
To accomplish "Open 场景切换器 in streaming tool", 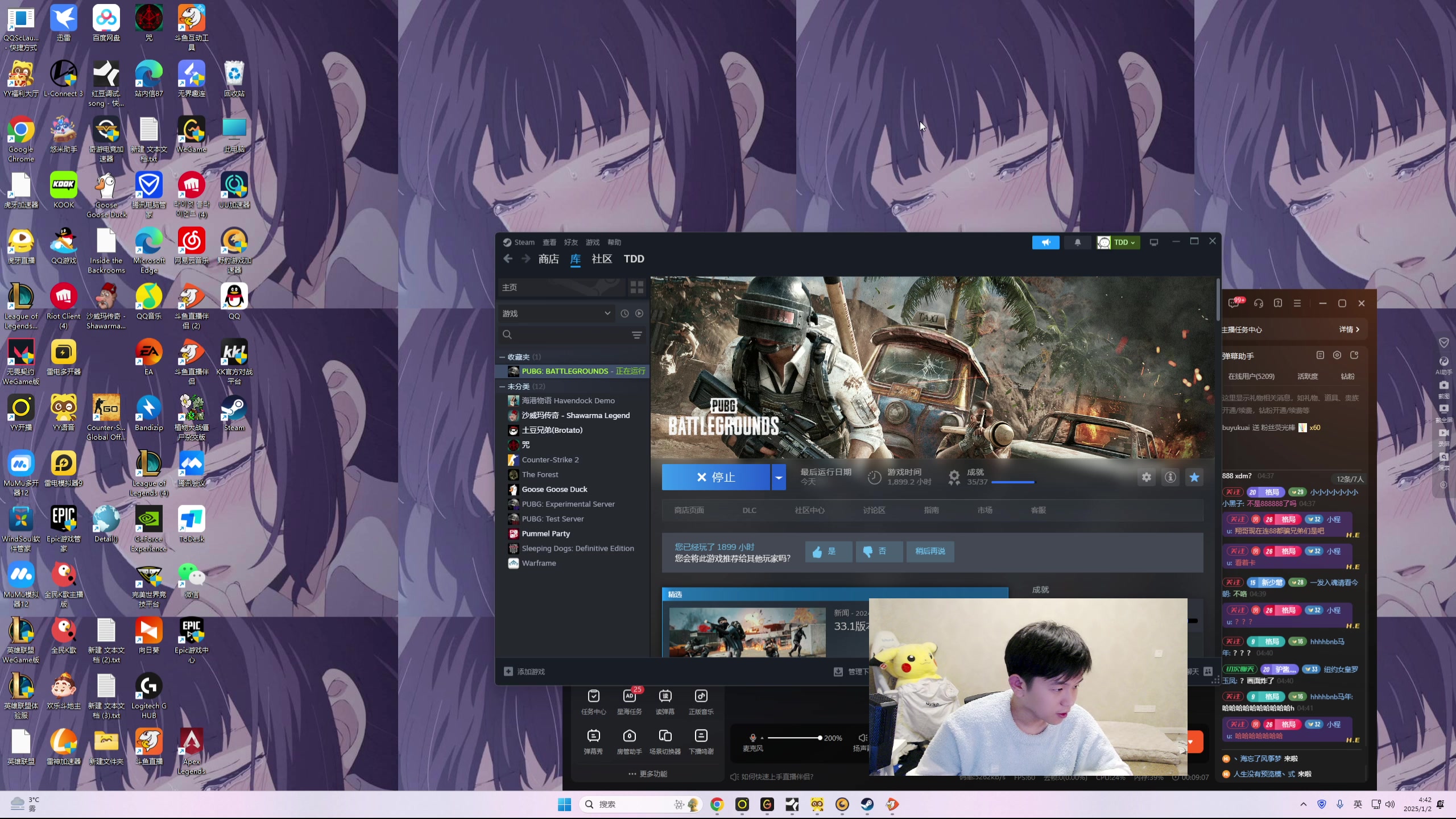I will (665, 742).
